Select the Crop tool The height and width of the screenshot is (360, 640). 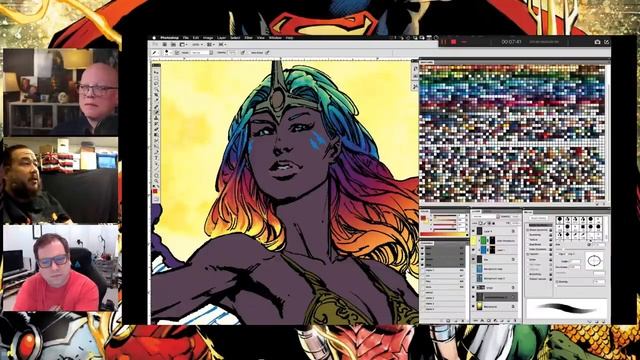pos(156,95)
